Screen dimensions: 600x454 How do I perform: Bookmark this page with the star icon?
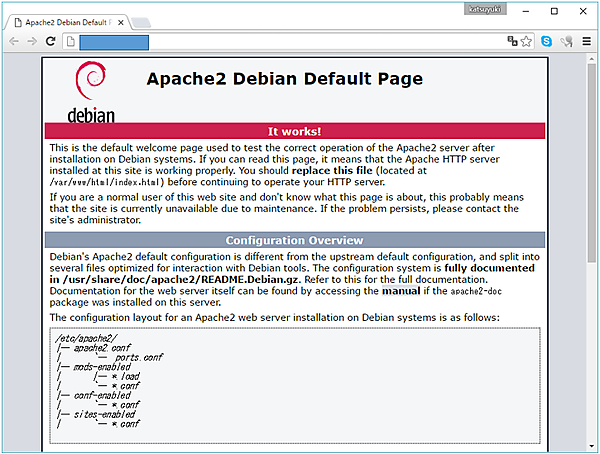[527, 41]
